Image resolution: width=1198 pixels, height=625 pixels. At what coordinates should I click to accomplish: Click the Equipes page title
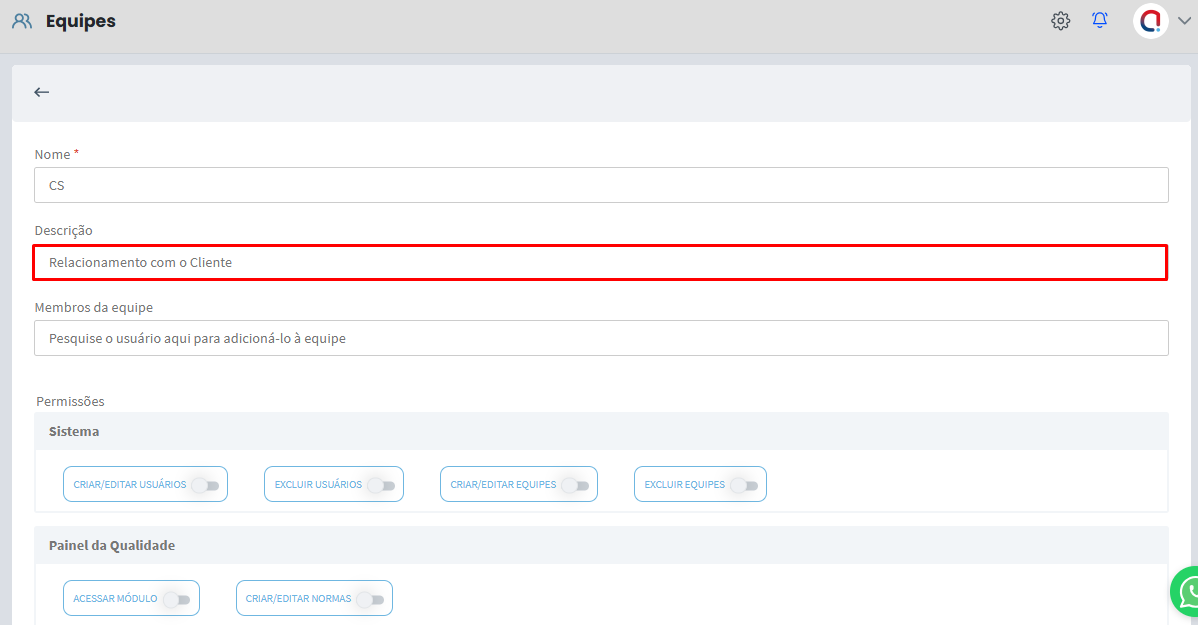pyautogui.click(x=81, y=21)
